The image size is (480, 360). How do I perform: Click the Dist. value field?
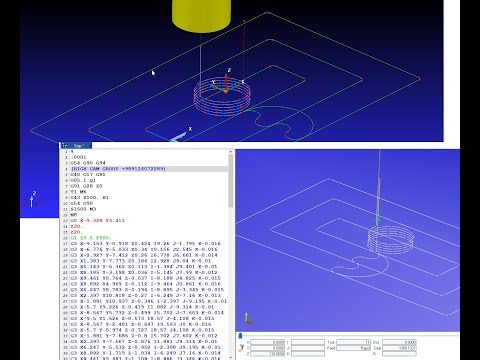399,342
